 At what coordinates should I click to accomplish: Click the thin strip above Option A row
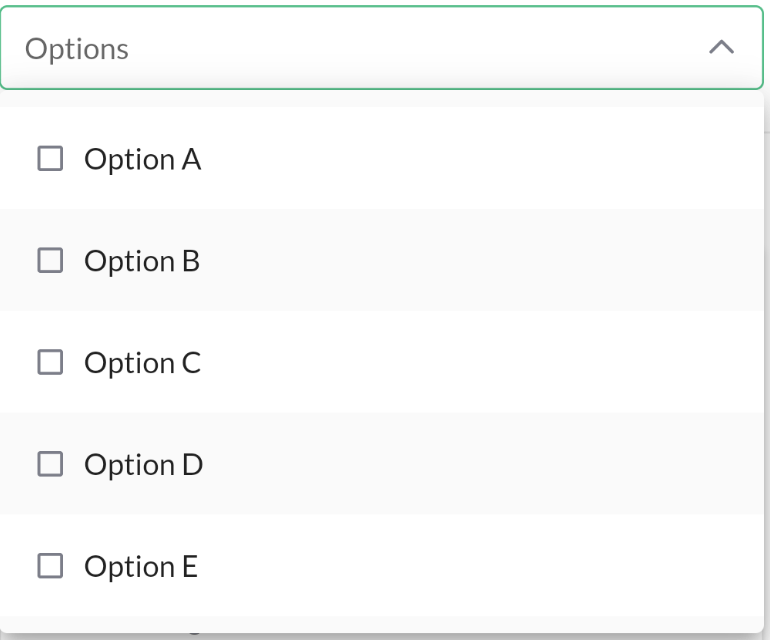point(382,99)
